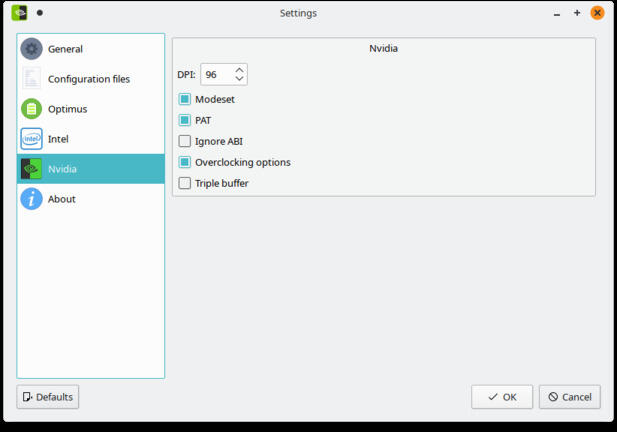Click the blue About info icon
Screen dimensions: 617x432
[31, 199]
